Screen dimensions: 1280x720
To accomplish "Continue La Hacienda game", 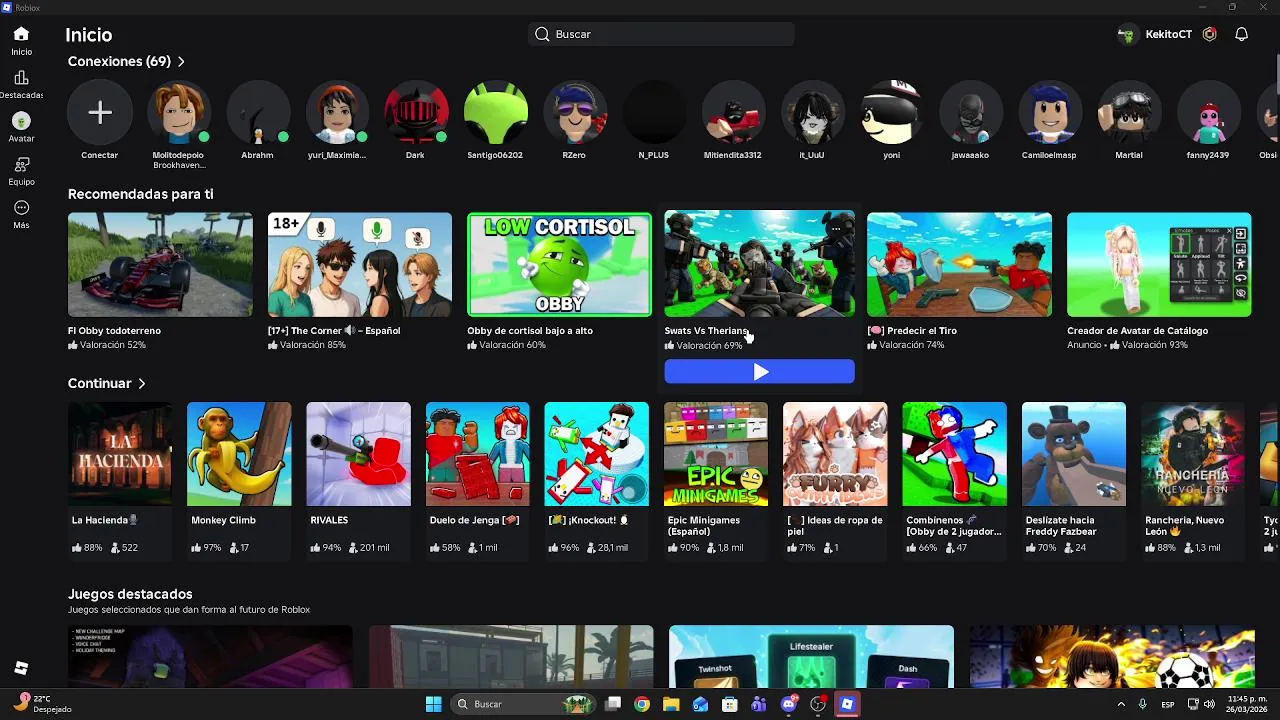I will [x=120, y=454].
